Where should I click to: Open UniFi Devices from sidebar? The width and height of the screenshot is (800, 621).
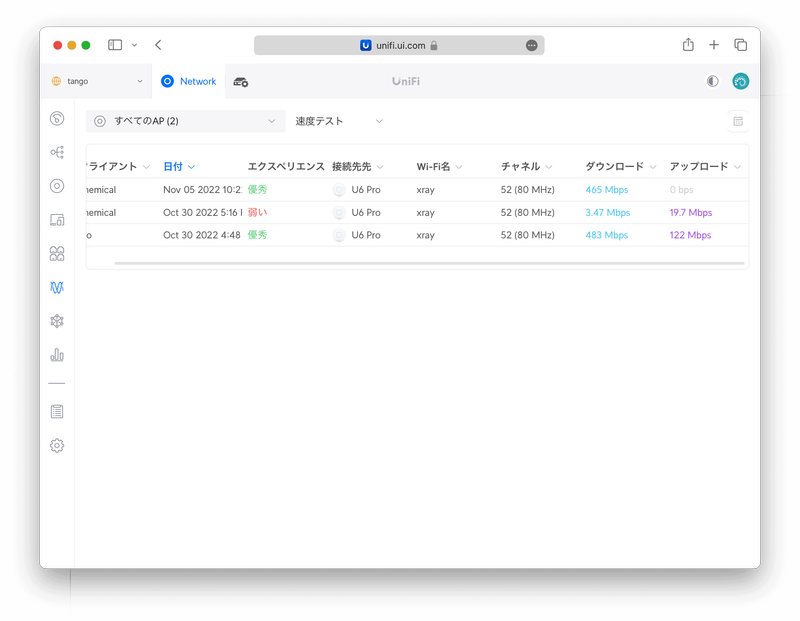pos(57,186)
